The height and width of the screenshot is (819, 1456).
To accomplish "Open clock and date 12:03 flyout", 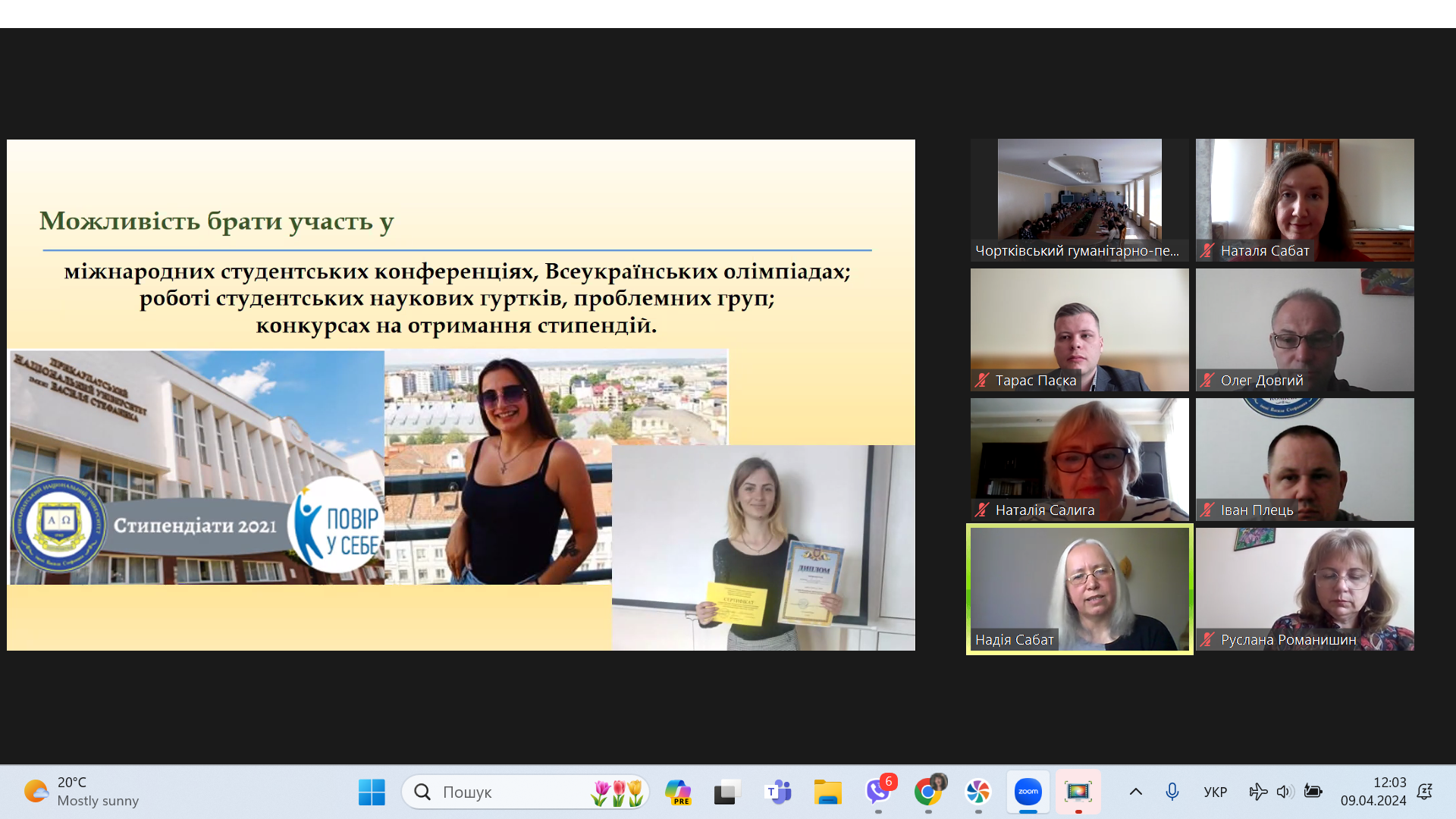I will (x=1373, y=792).
